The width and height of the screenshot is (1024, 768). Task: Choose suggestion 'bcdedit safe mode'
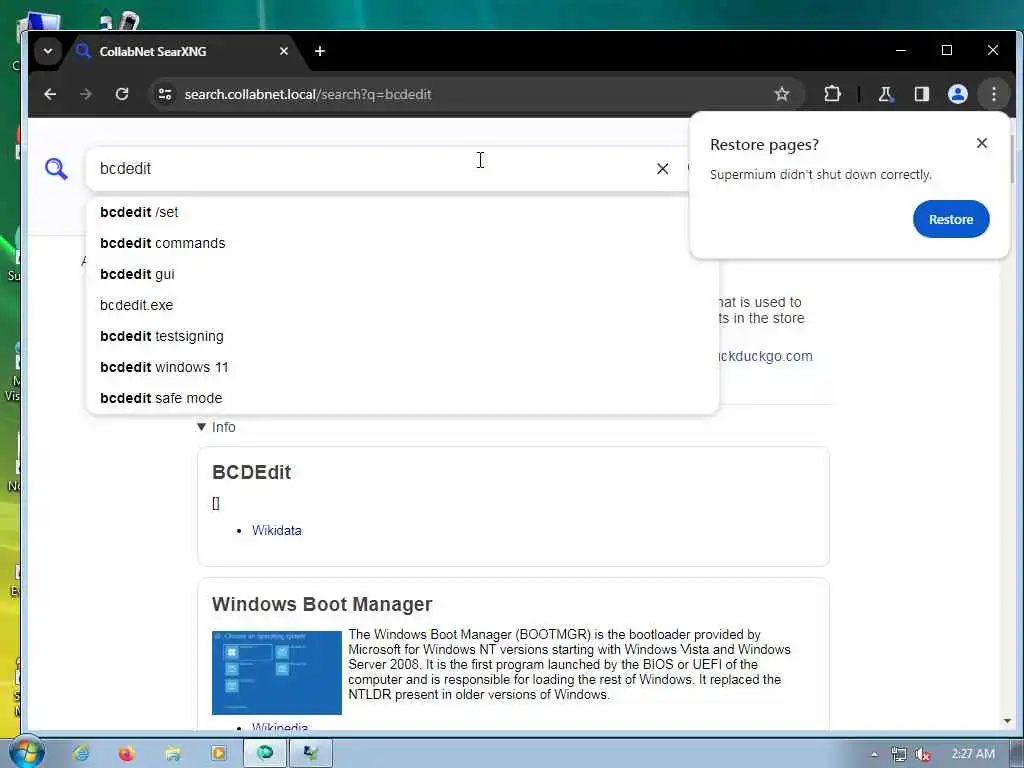[402, 398]
